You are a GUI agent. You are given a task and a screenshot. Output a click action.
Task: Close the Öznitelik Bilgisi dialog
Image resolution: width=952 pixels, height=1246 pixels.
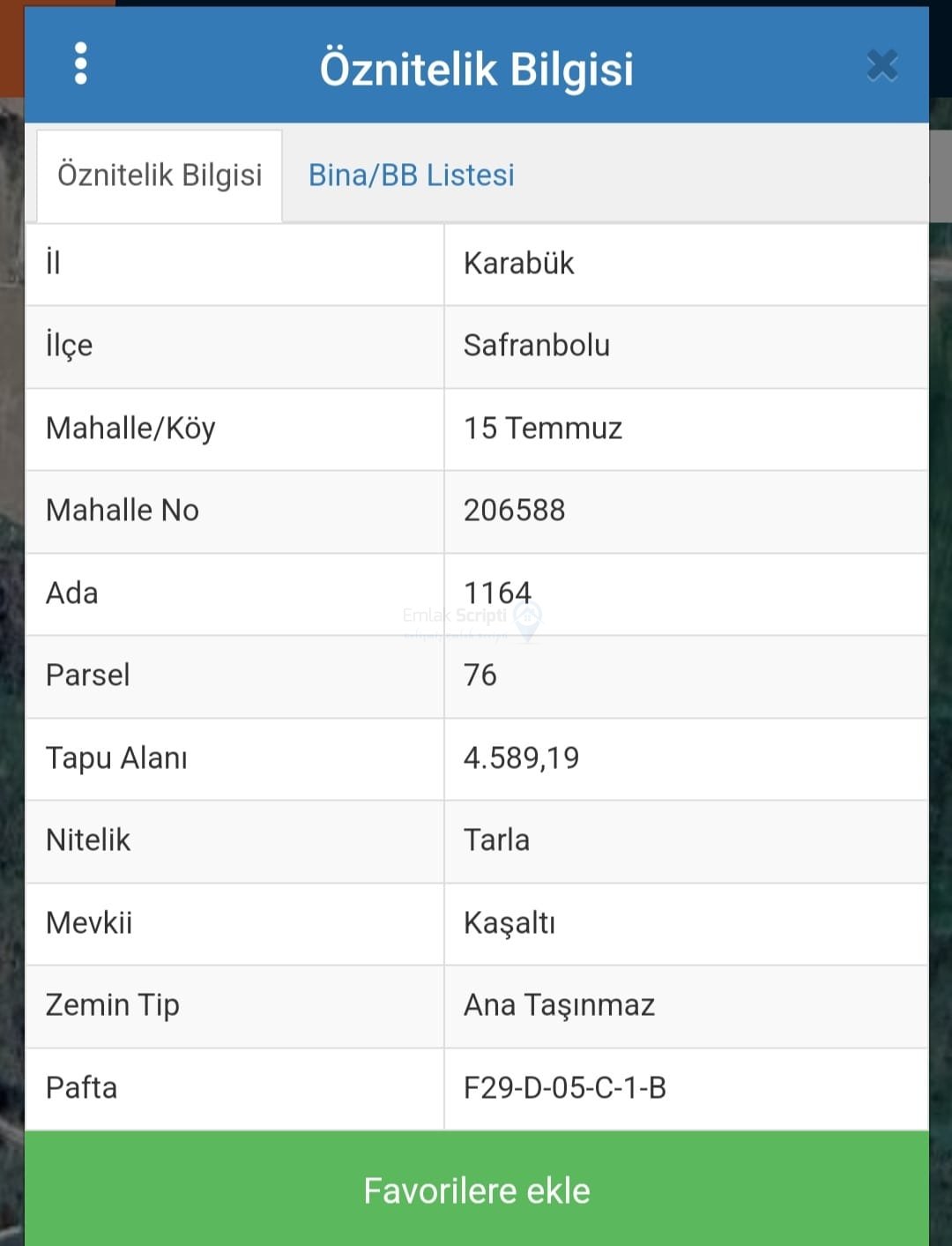click(x=881, y=66)
